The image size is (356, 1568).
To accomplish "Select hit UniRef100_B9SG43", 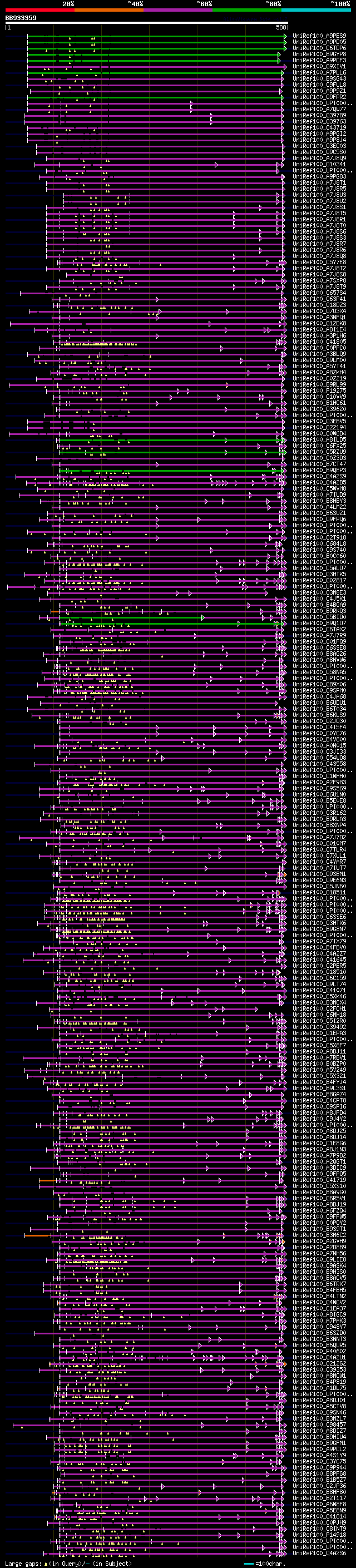I will click(x=319, y=78).
